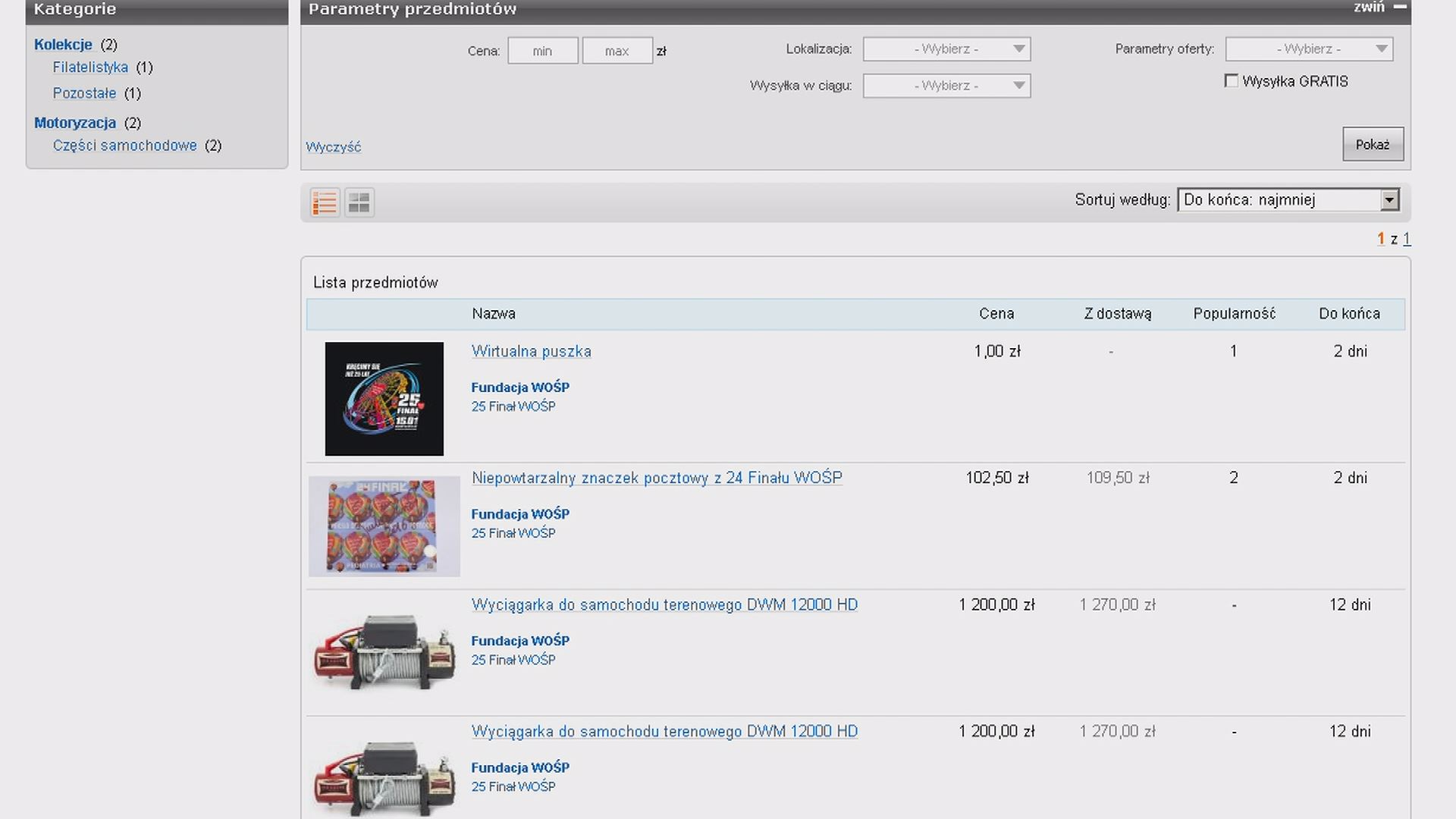Enable Wysyłka GRATIS checkbox

coord(1232,81)
